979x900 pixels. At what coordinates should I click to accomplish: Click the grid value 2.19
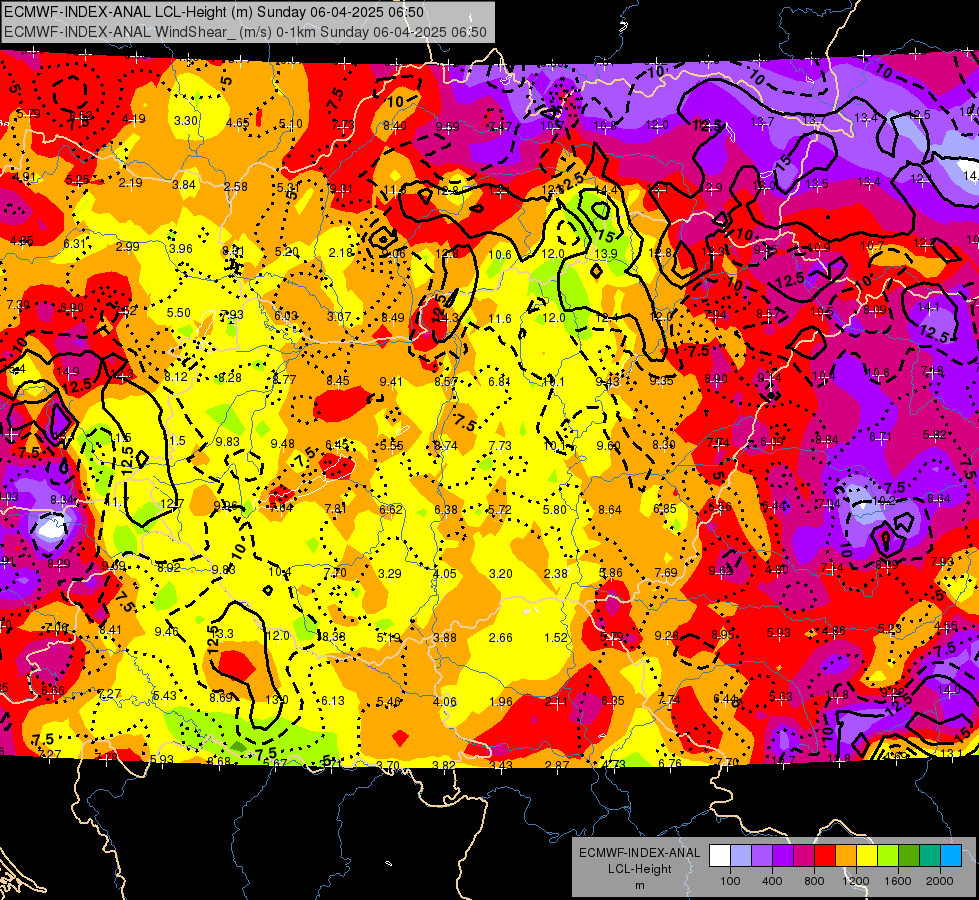130,182
